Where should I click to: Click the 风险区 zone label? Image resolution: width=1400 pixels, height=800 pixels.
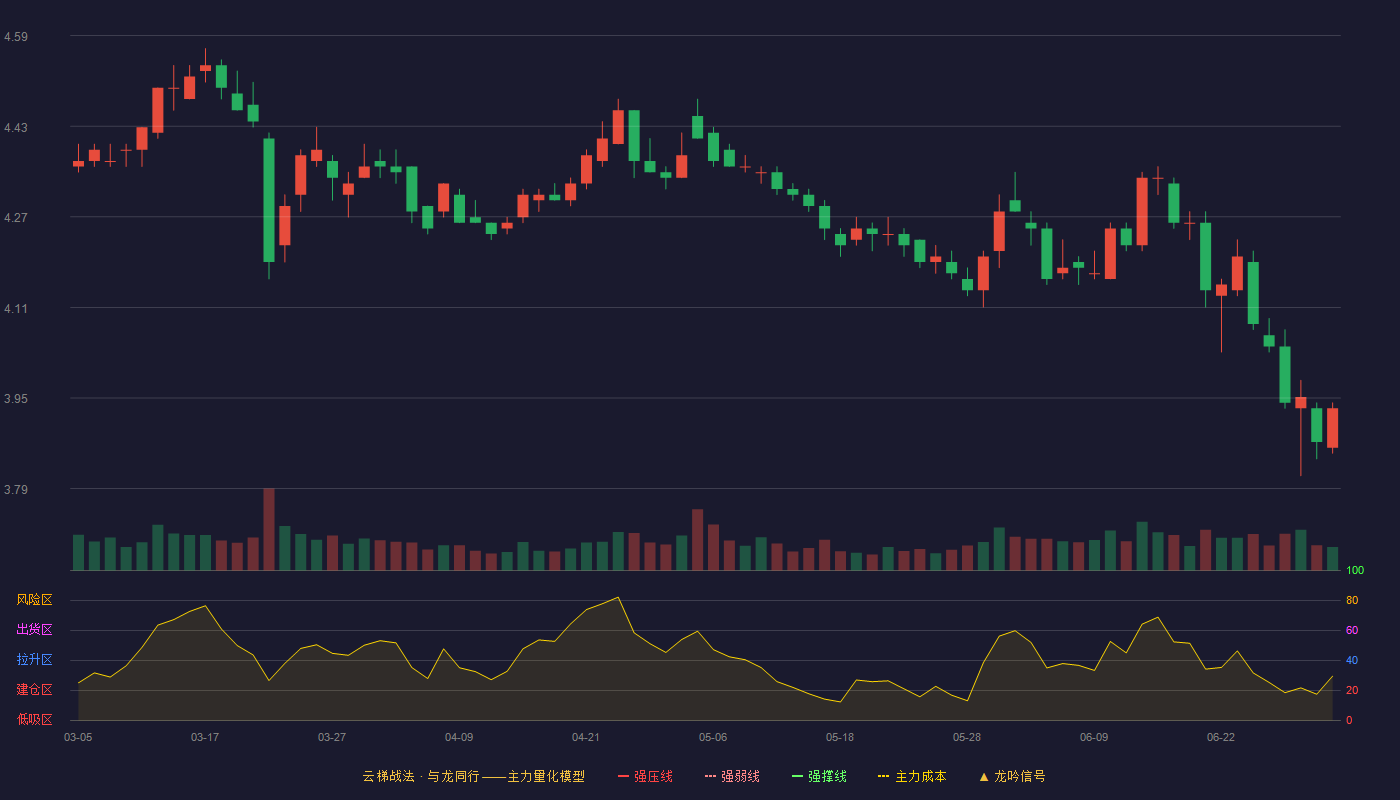34,600
